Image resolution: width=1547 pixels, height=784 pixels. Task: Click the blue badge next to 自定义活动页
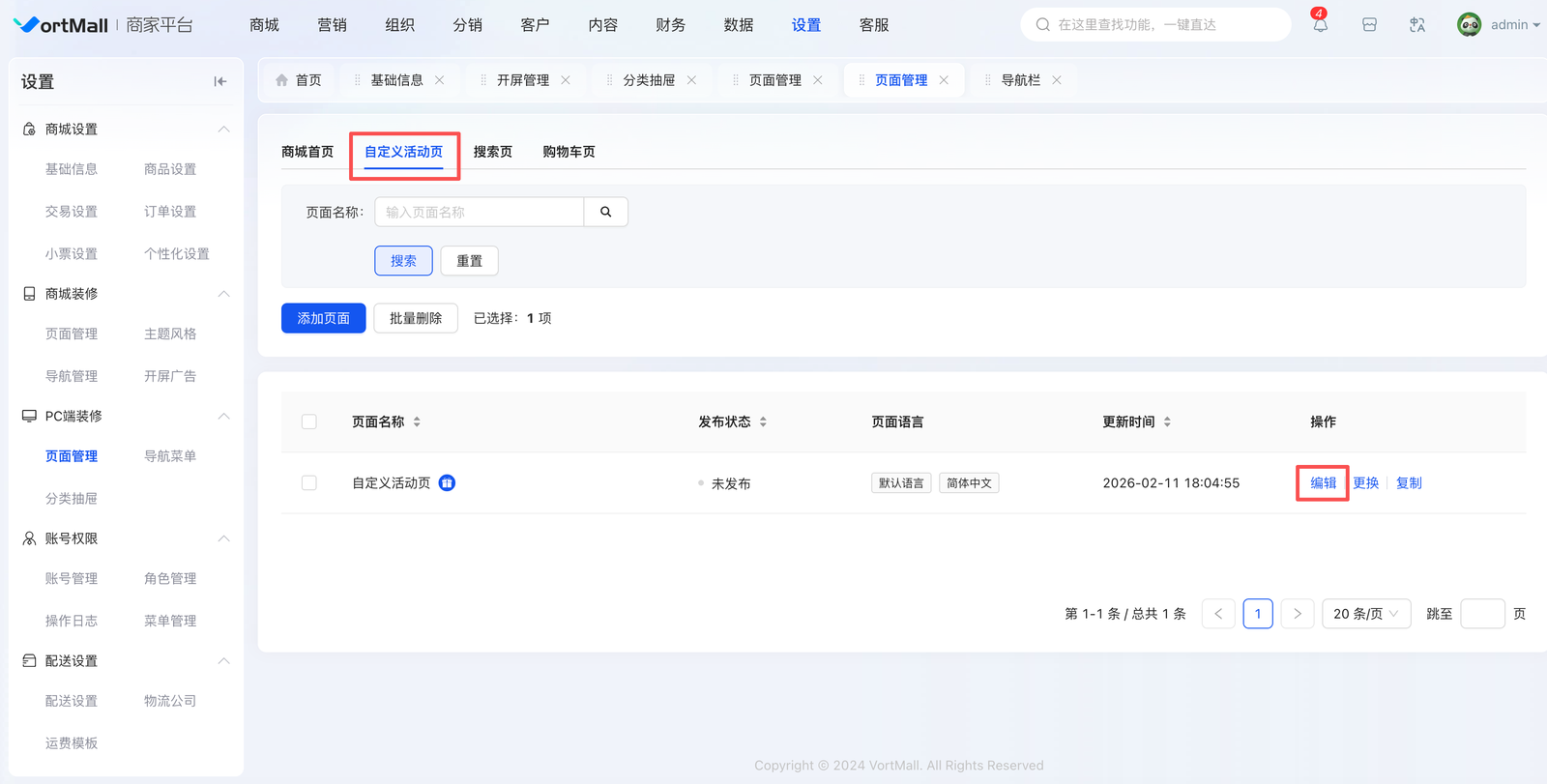(x=447, y=483)
